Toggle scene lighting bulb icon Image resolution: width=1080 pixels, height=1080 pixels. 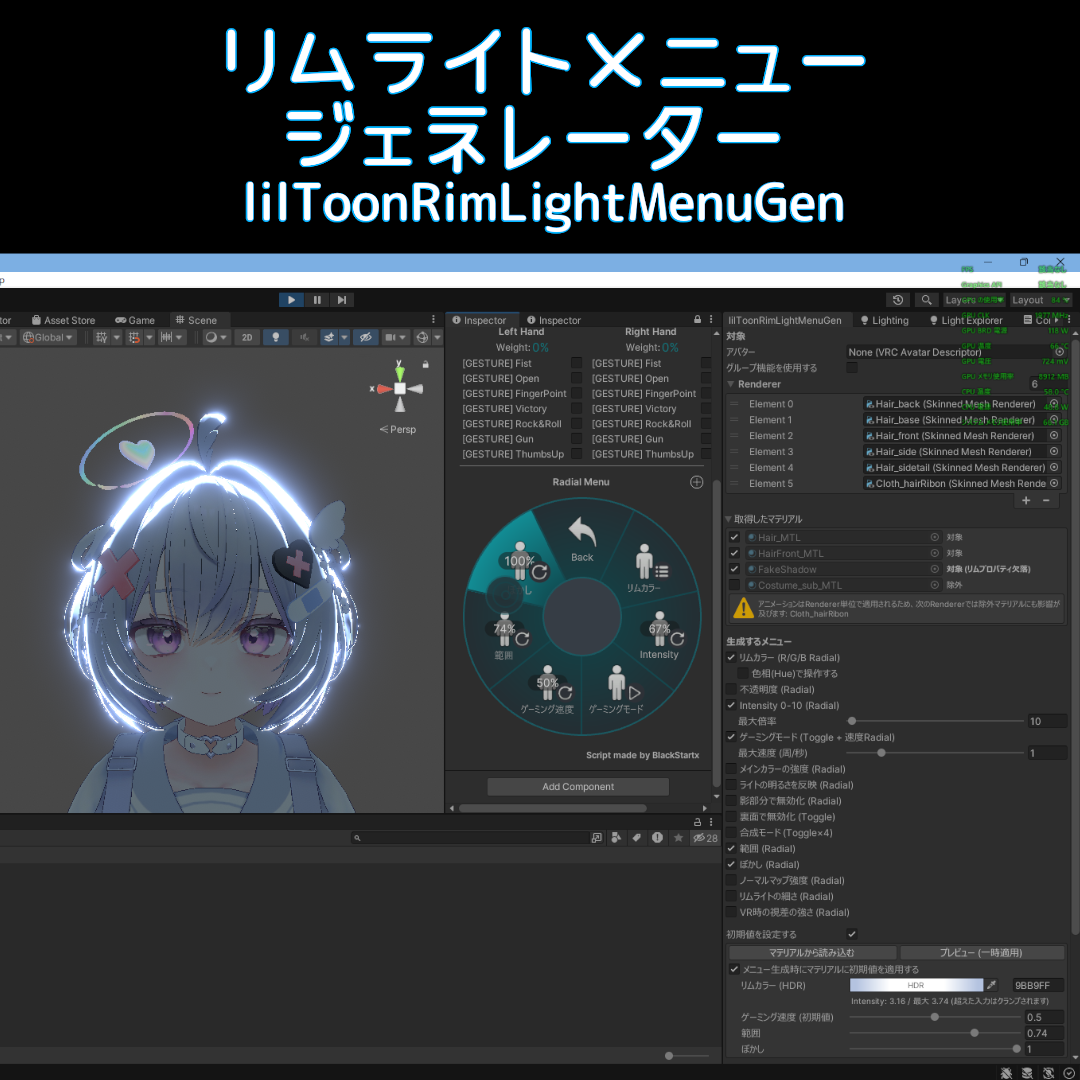pos(276,338)
